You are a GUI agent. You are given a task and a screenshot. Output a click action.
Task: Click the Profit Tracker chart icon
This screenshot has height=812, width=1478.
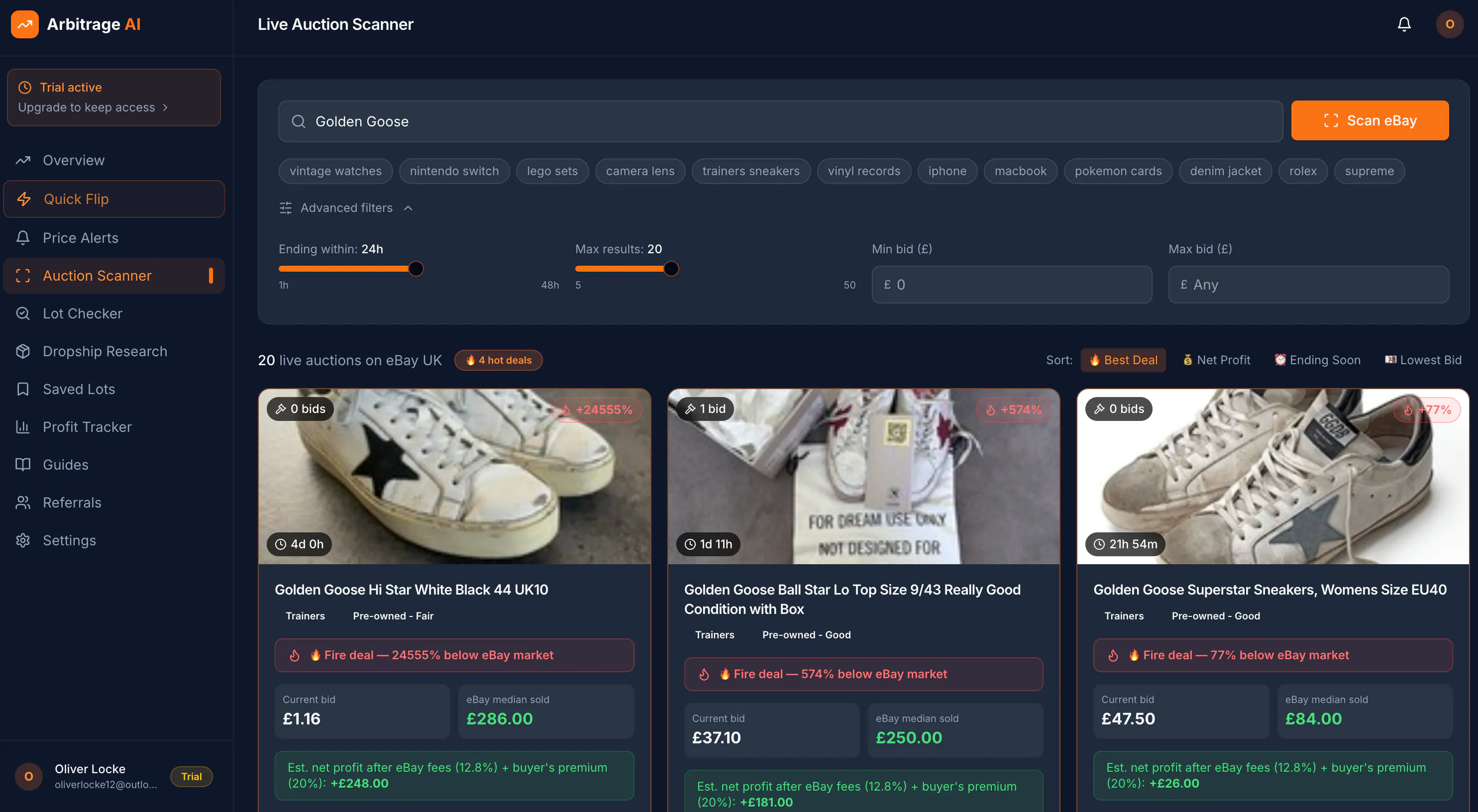pyautogui.click(x=23, y=427)
